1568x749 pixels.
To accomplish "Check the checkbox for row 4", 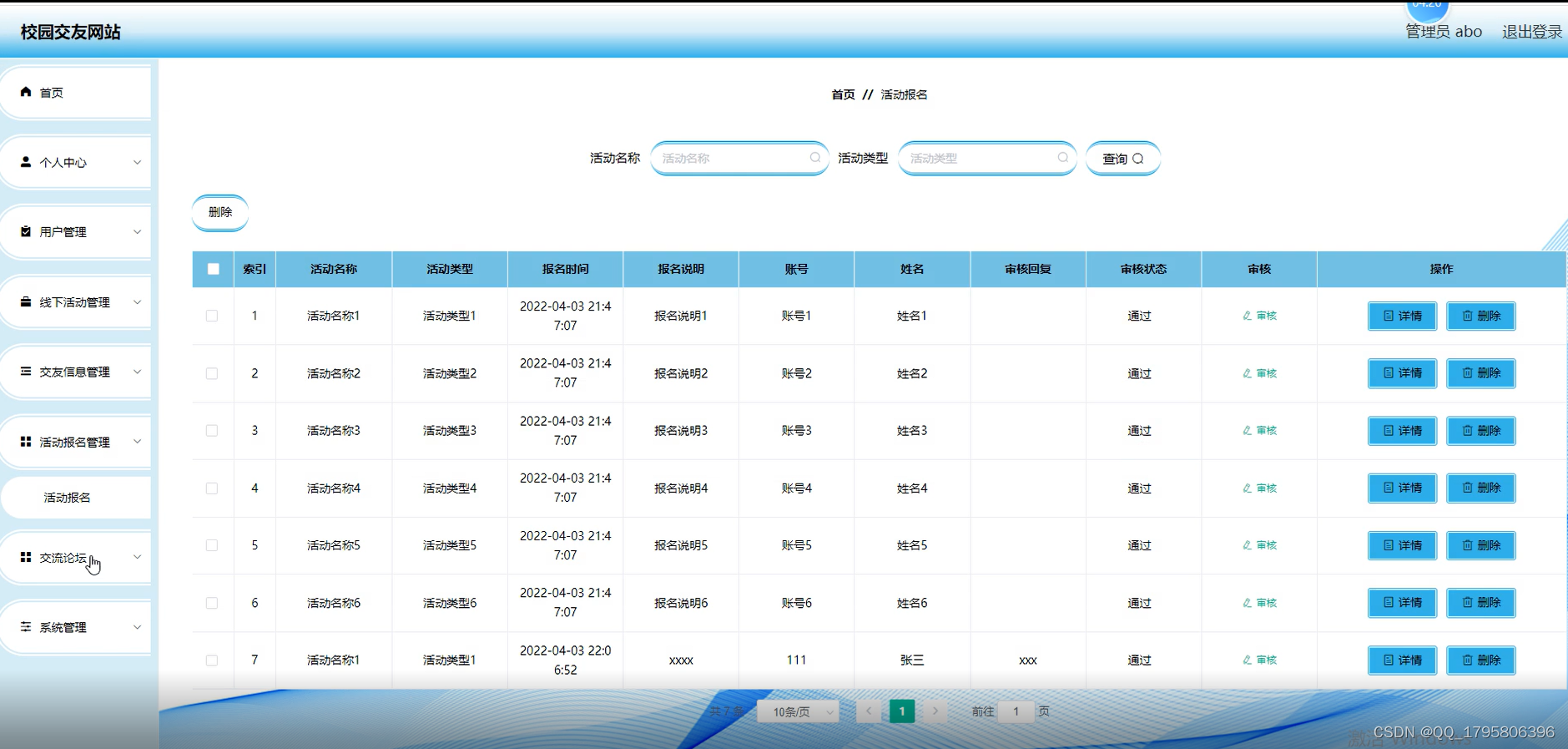I will (x=212, y=488).
